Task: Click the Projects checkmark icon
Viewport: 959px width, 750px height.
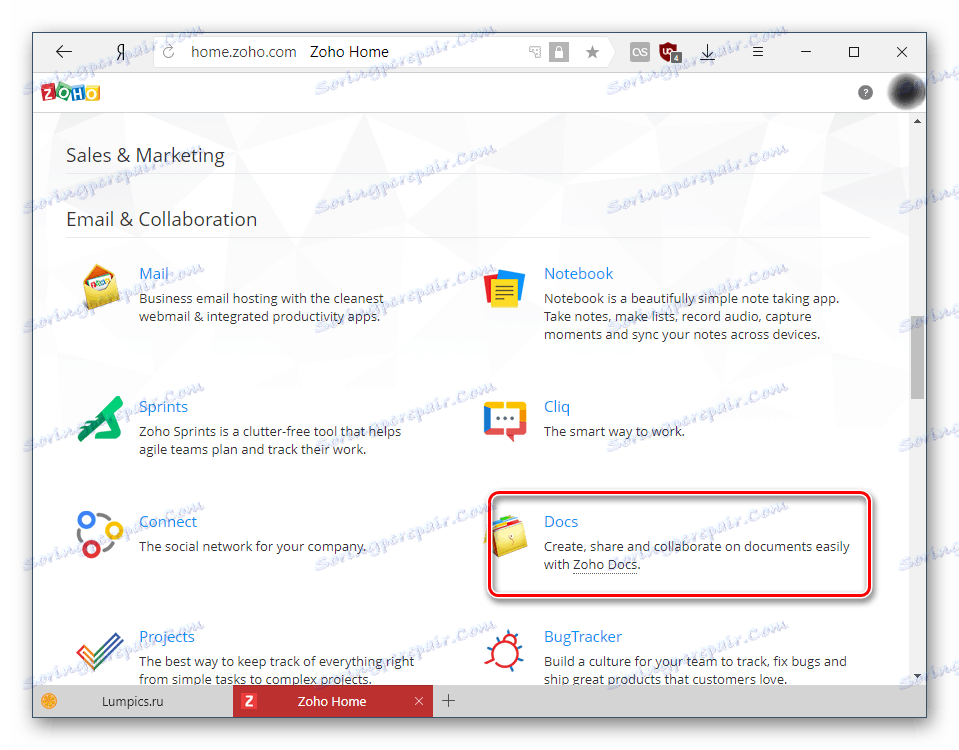Action: click(x=100, y=651)
